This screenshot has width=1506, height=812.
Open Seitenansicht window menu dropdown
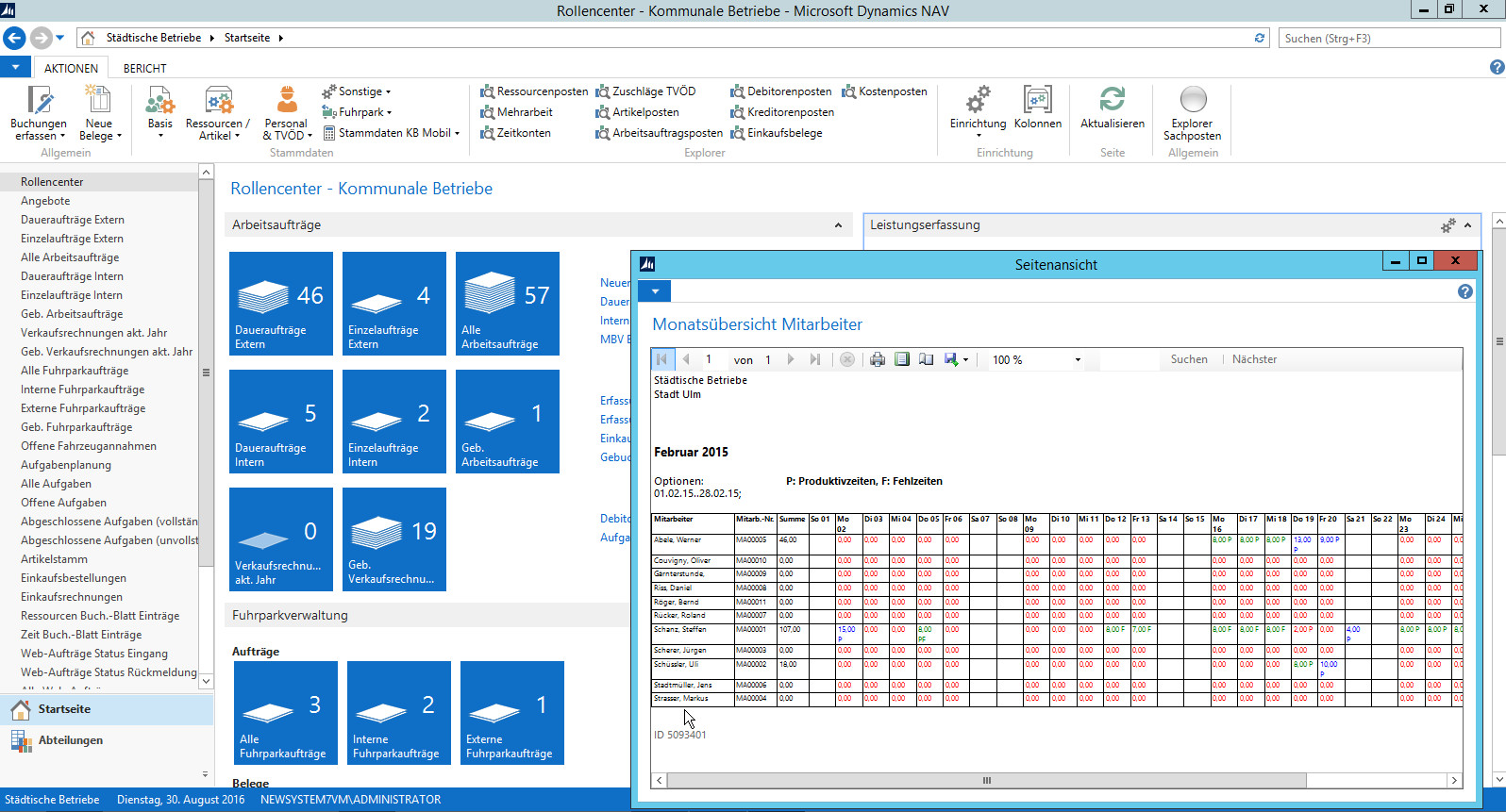tap(655, 291)
